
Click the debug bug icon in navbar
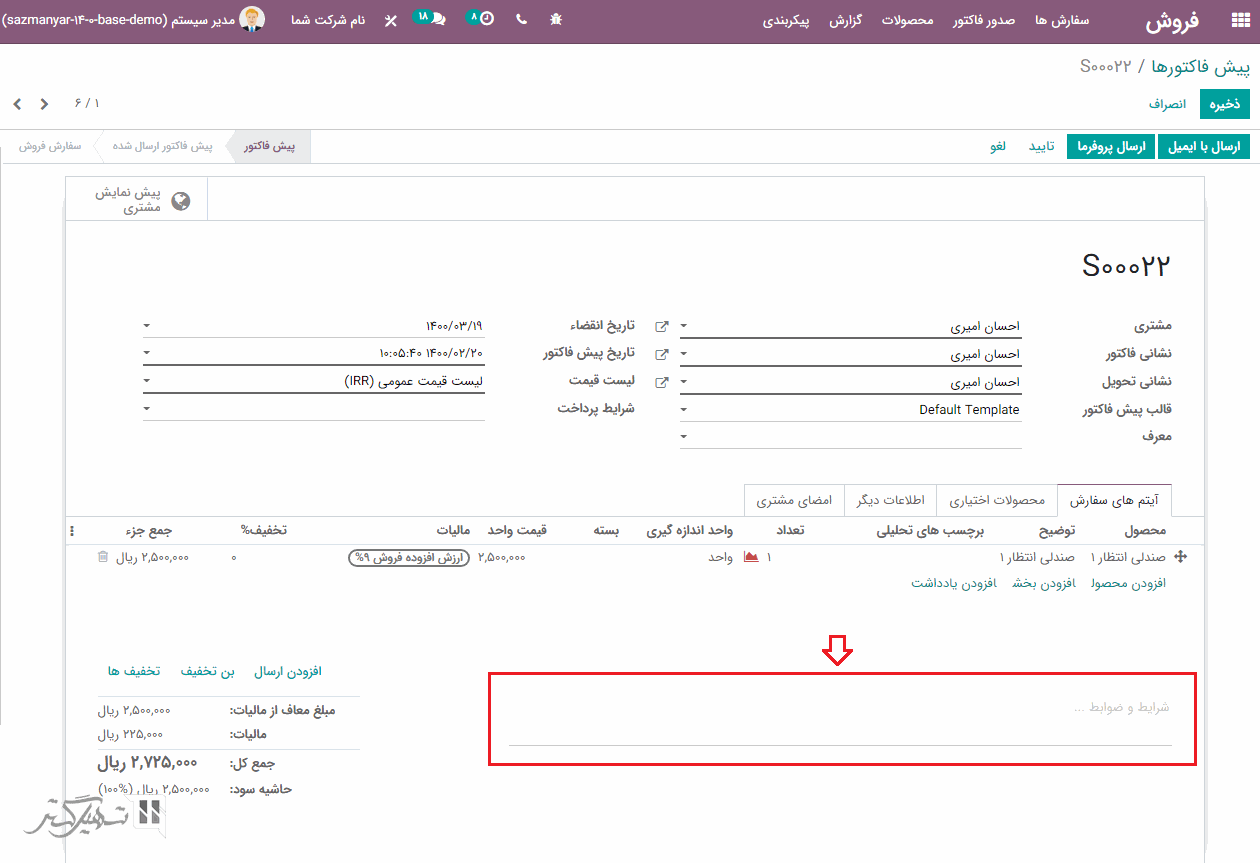[556, 19]
